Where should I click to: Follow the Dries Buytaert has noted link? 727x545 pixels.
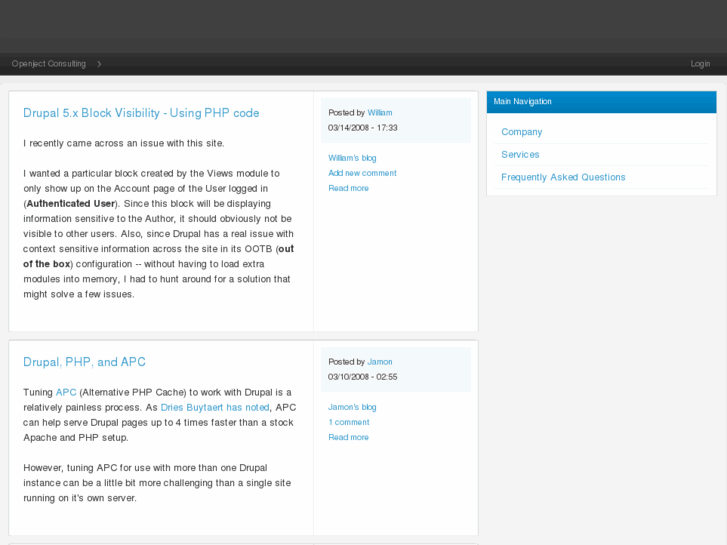click(216, 407)
